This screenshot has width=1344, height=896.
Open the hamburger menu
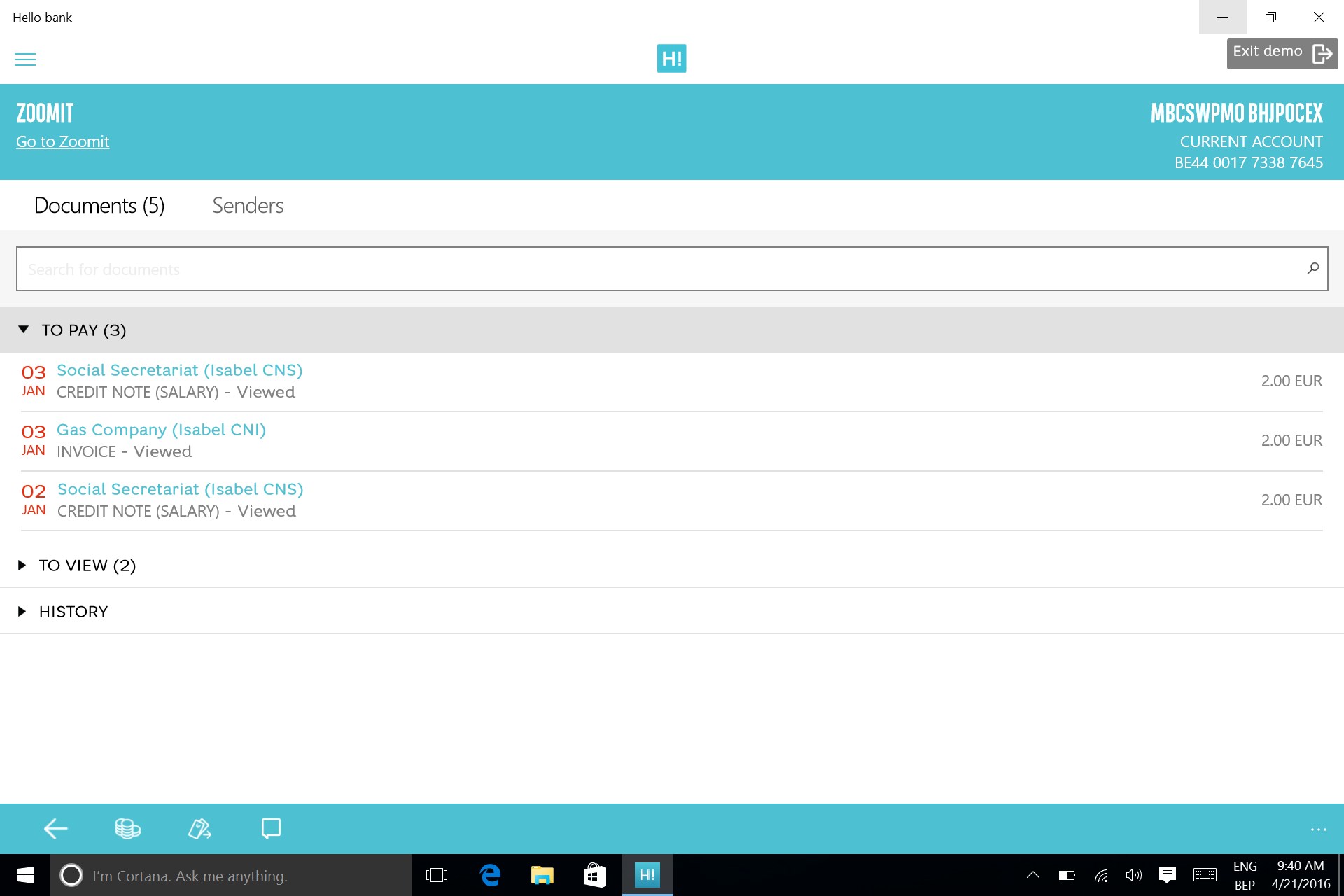pos(25,59)
